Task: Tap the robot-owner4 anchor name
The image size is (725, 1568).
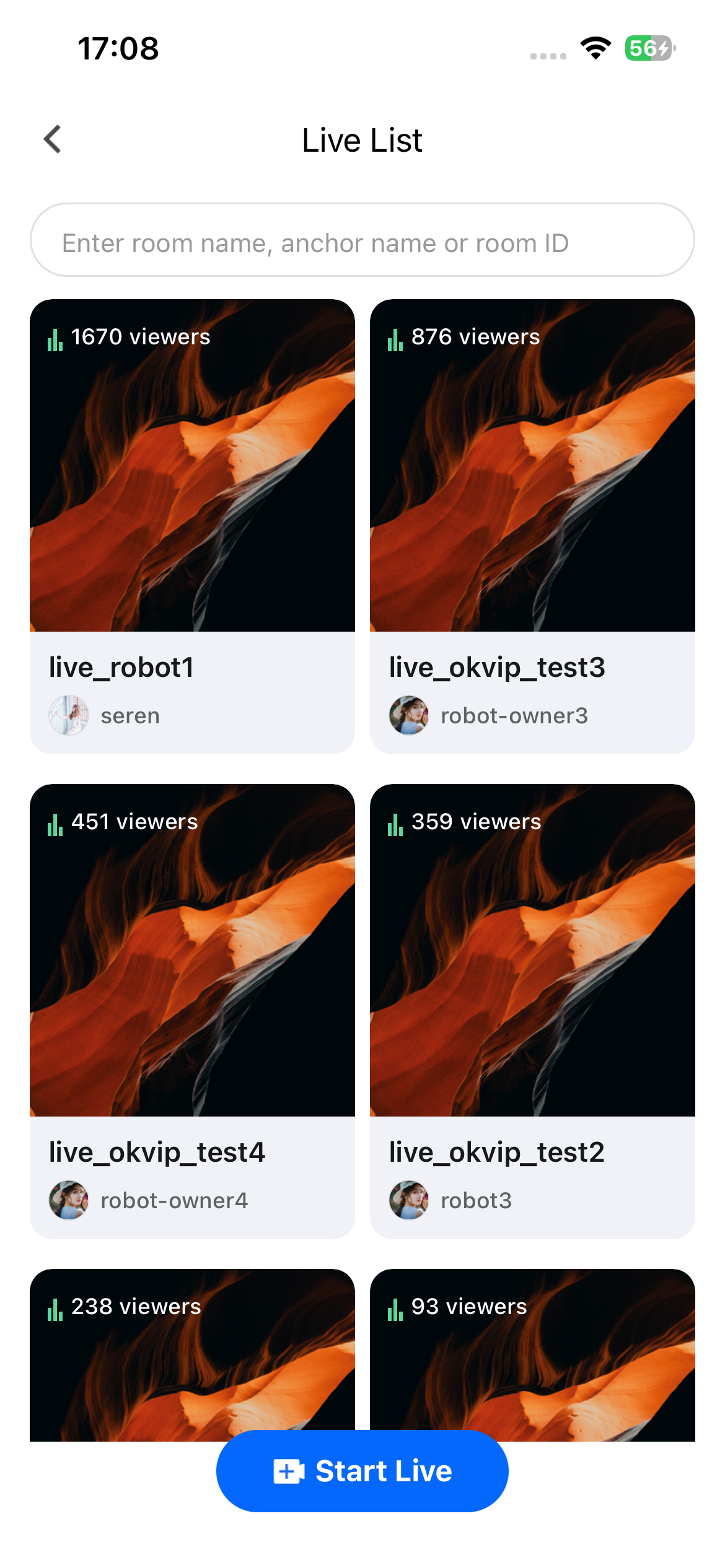Action: (174, 1201)
